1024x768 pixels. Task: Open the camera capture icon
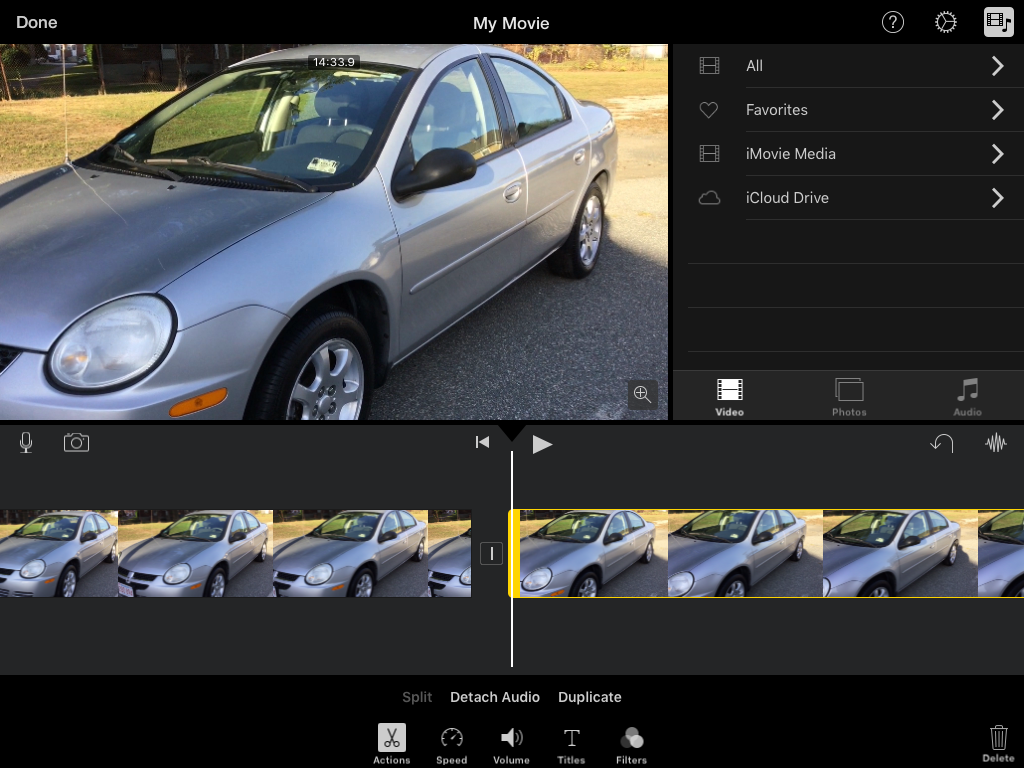pos(76,443)
